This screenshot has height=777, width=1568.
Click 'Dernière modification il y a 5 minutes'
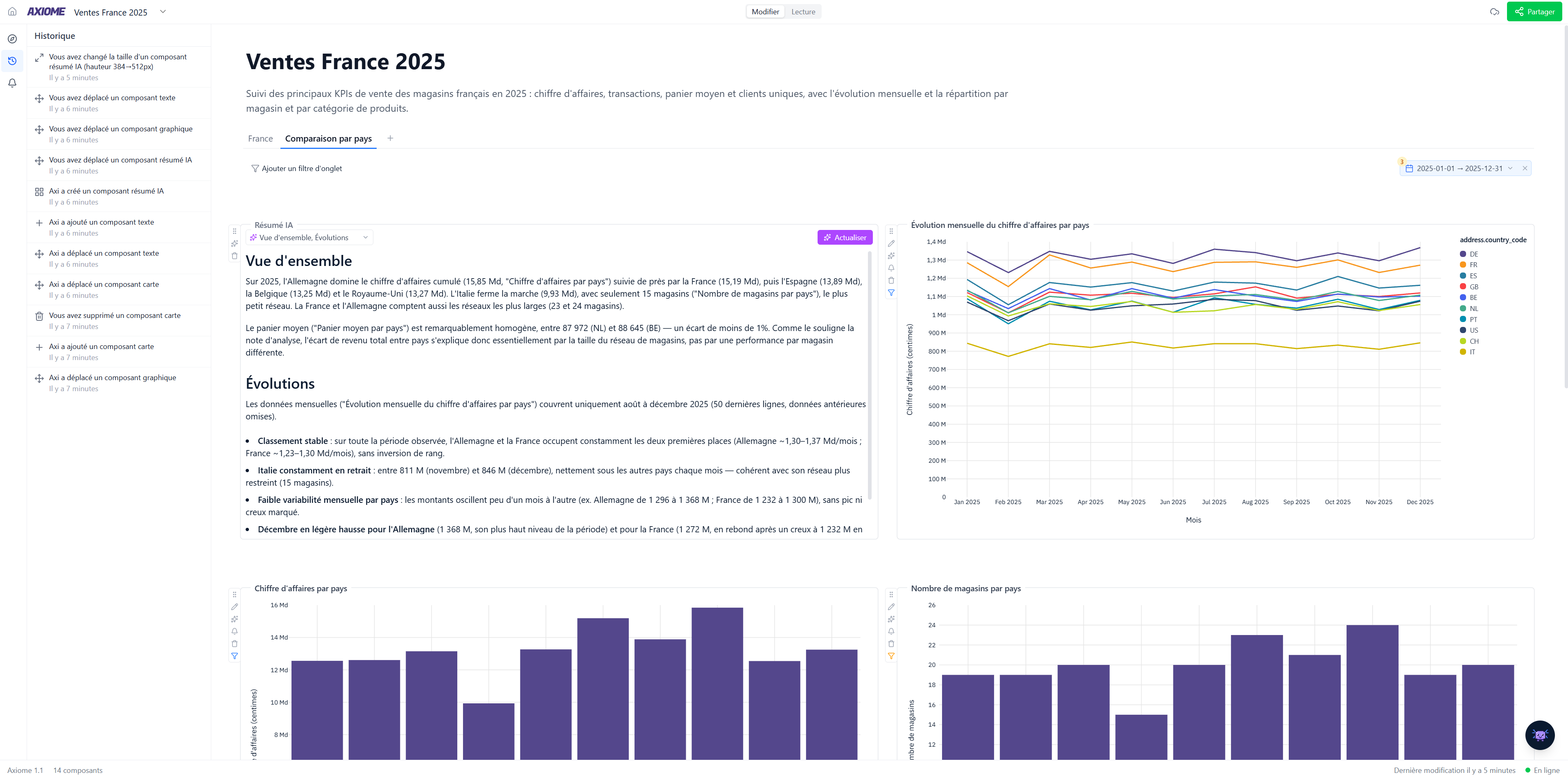tap(1454, 770)
